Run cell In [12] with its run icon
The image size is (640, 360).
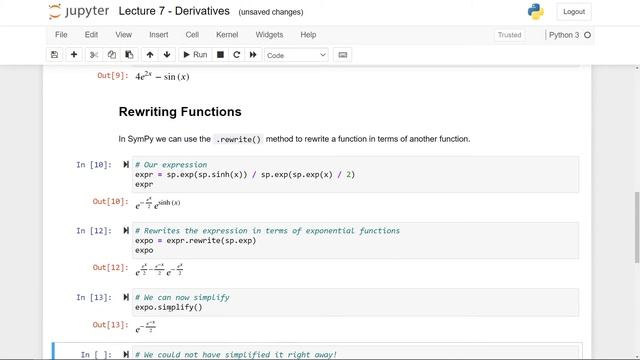click(x=126, y=231)
